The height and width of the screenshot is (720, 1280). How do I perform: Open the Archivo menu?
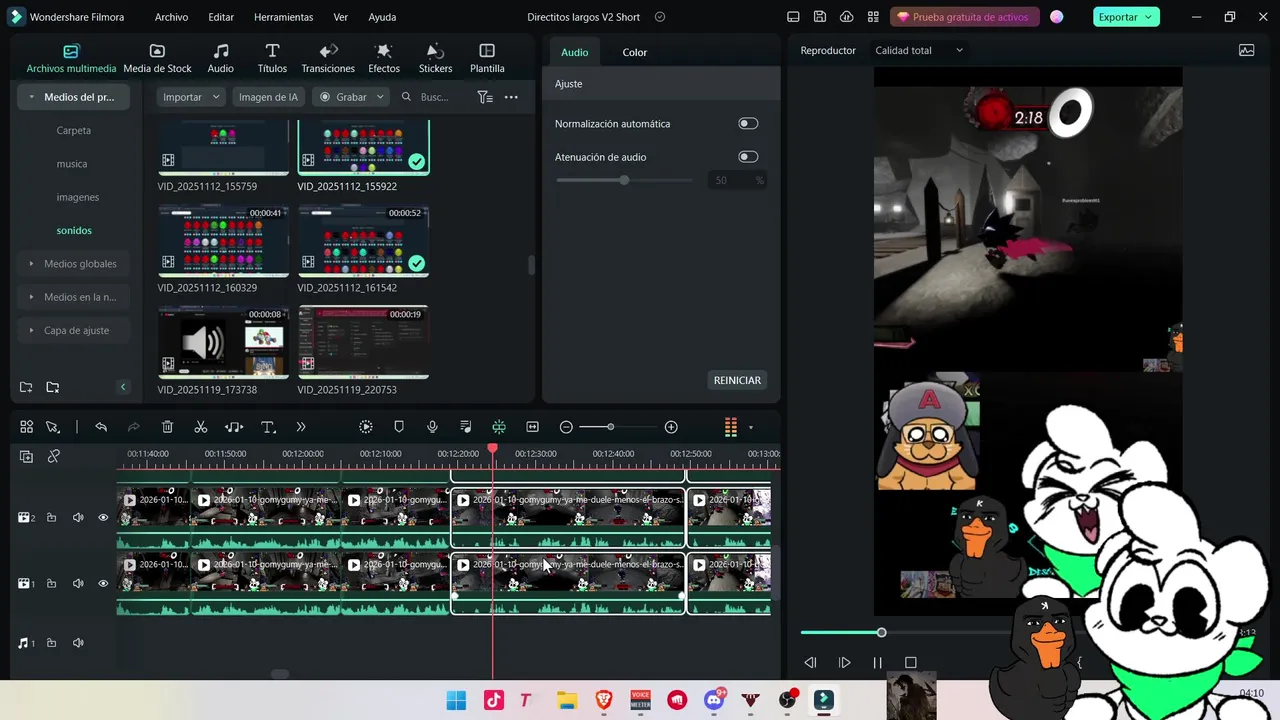(171, 17)
